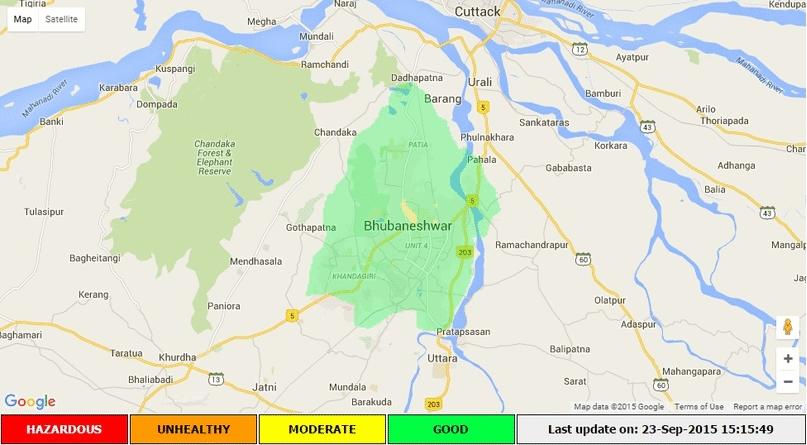Click the Barang place label
The image size is (807, 445).
click(443, 99)
